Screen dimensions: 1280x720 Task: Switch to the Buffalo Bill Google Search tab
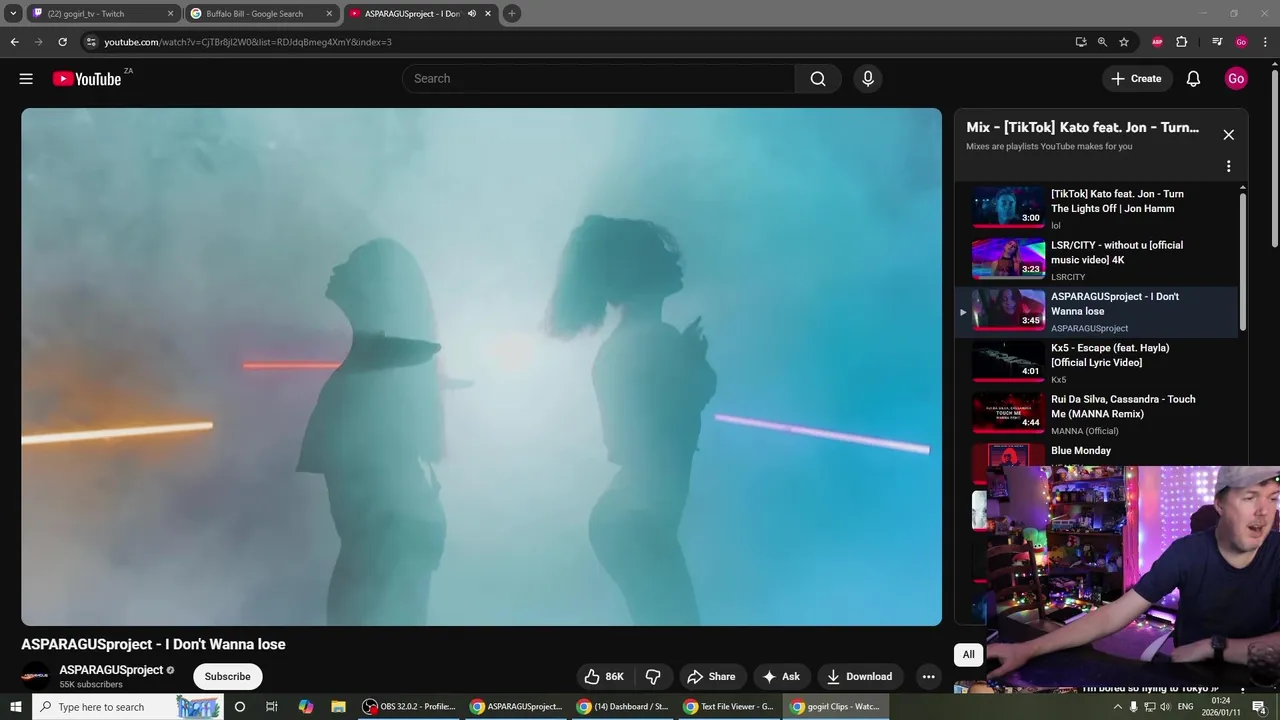(x=262, y=13)
